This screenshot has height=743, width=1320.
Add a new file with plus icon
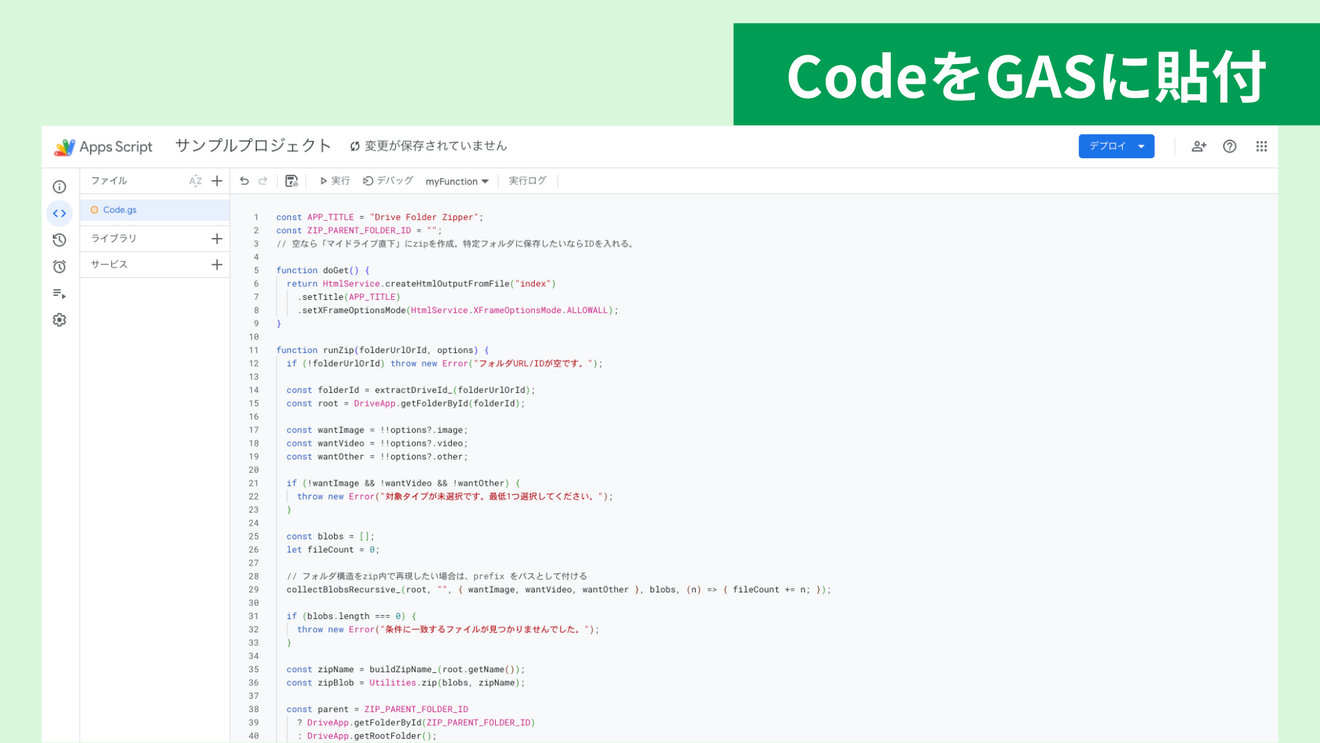click(x=217, y=181)
